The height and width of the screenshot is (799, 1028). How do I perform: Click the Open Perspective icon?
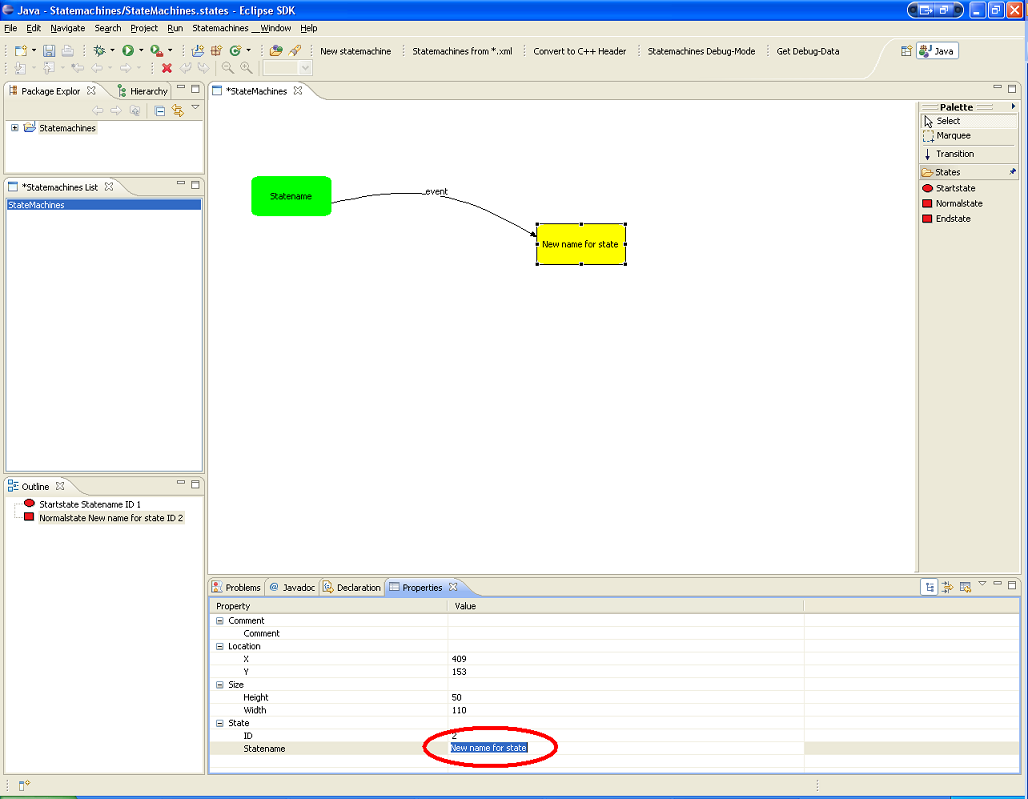[906, 51]
